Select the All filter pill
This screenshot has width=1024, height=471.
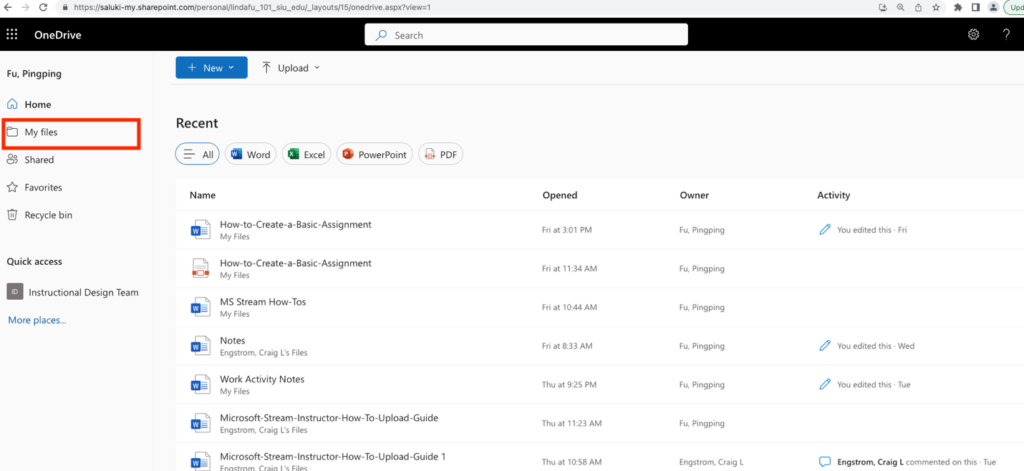(197, 155)
